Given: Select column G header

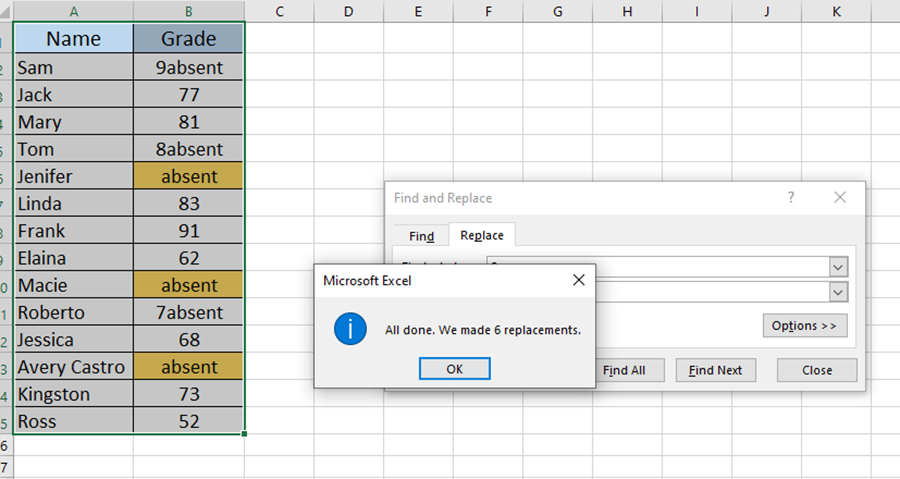Looking at the screenshot, I should [557, 11].
